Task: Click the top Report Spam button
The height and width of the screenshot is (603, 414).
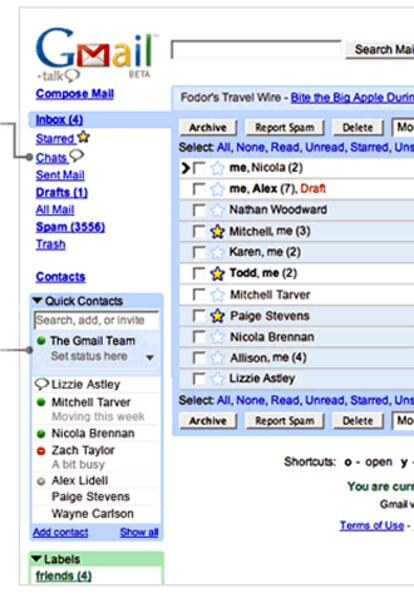Action: pos(284,128)
